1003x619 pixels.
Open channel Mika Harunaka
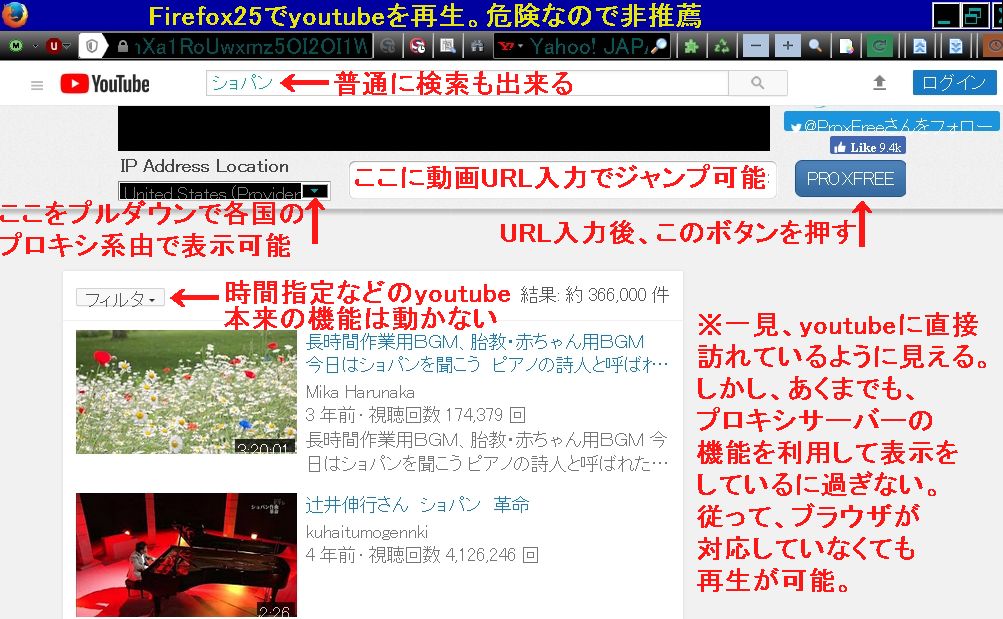tap(360, 392)
